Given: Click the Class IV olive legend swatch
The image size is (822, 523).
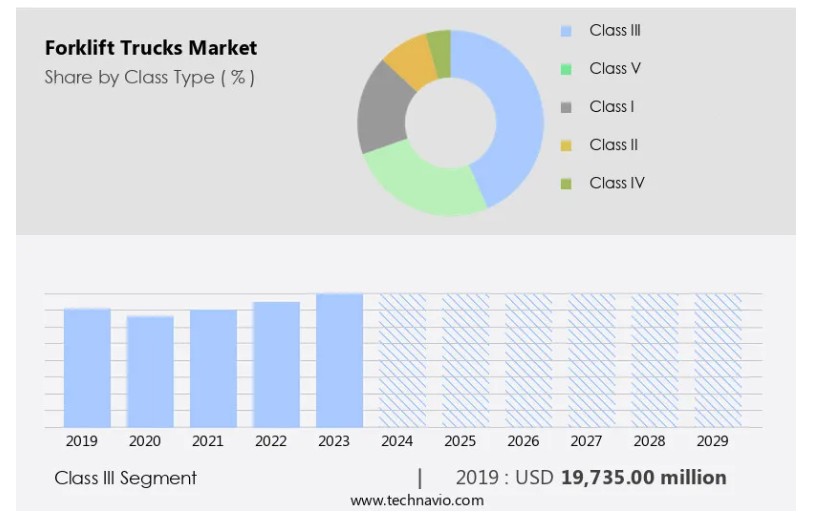Looking at the screenshot, I should click(566, 183).
